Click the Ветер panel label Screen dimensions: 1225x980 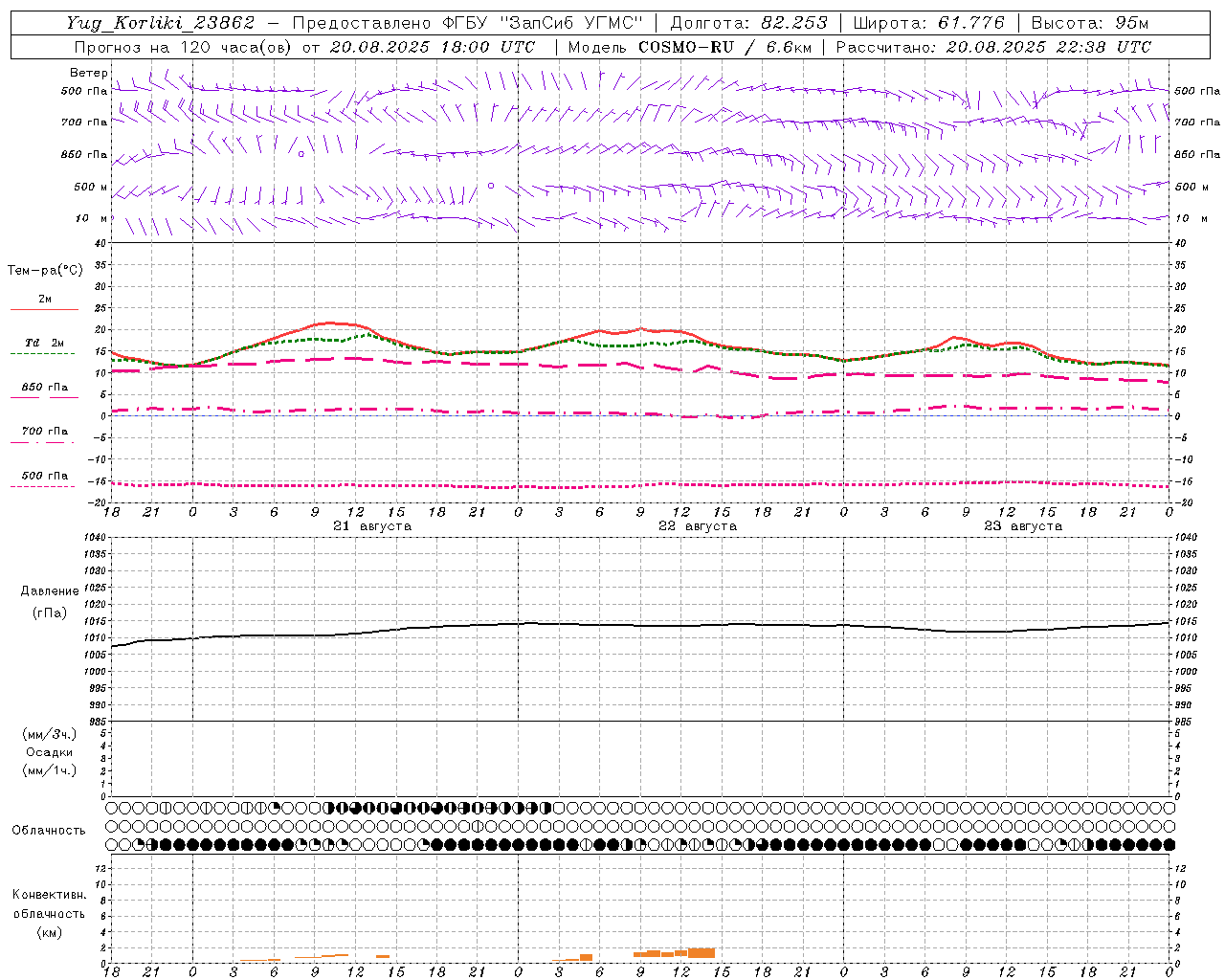click(x=89, y=73)
